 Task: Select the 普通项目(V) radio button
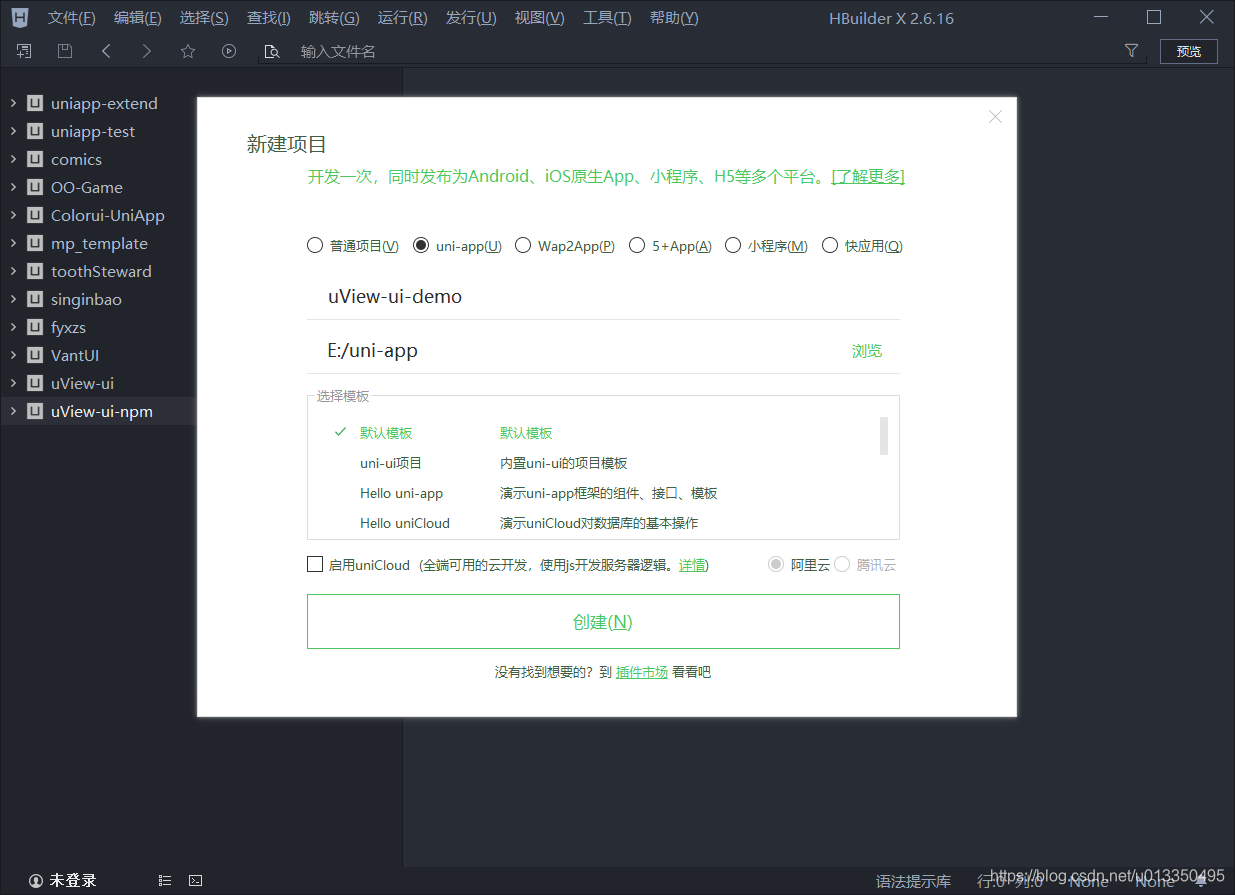pos(315,245)
